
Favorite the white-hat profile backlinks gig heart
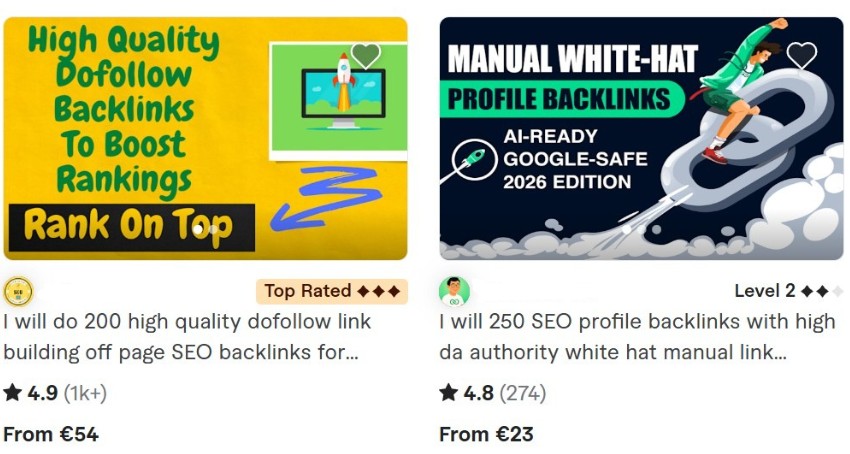(802, 54)
